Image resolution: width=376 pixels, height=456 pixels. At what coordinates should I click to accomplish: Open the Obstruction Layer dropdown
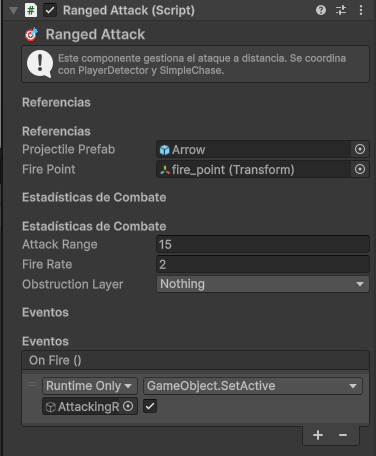(x=263, y=284)
